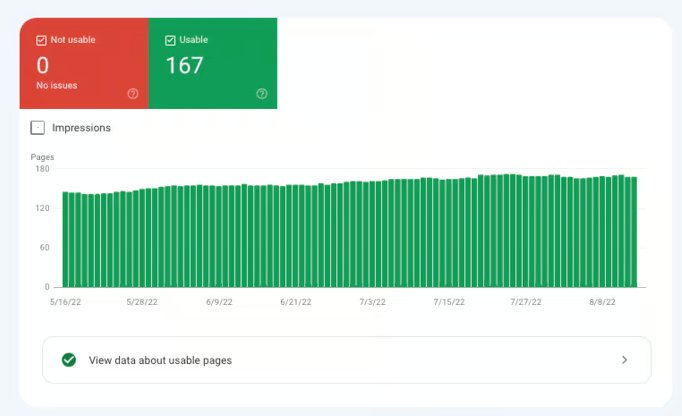Viewport: 682px width, 416px height.
Task: Click the chart bar above 5/16/22
Action: click(x=66, y=239)
